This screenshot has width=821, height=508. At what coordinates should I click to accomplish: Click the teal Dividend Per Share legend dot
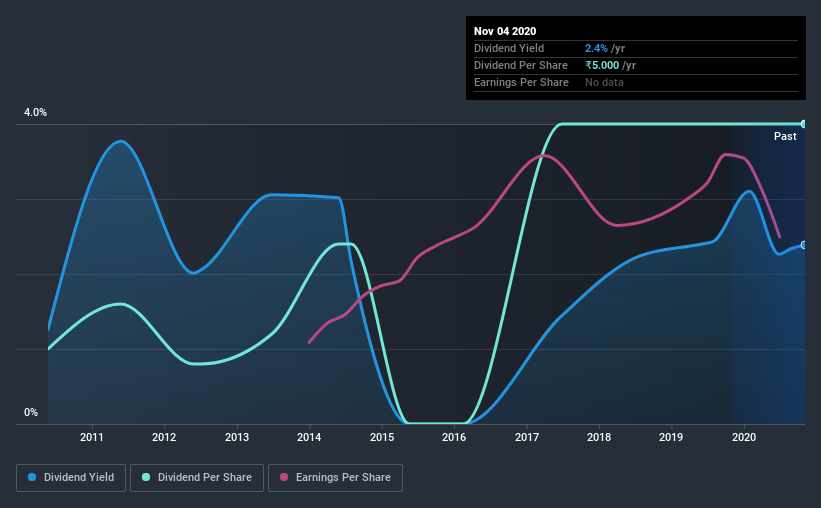(146, 477)
